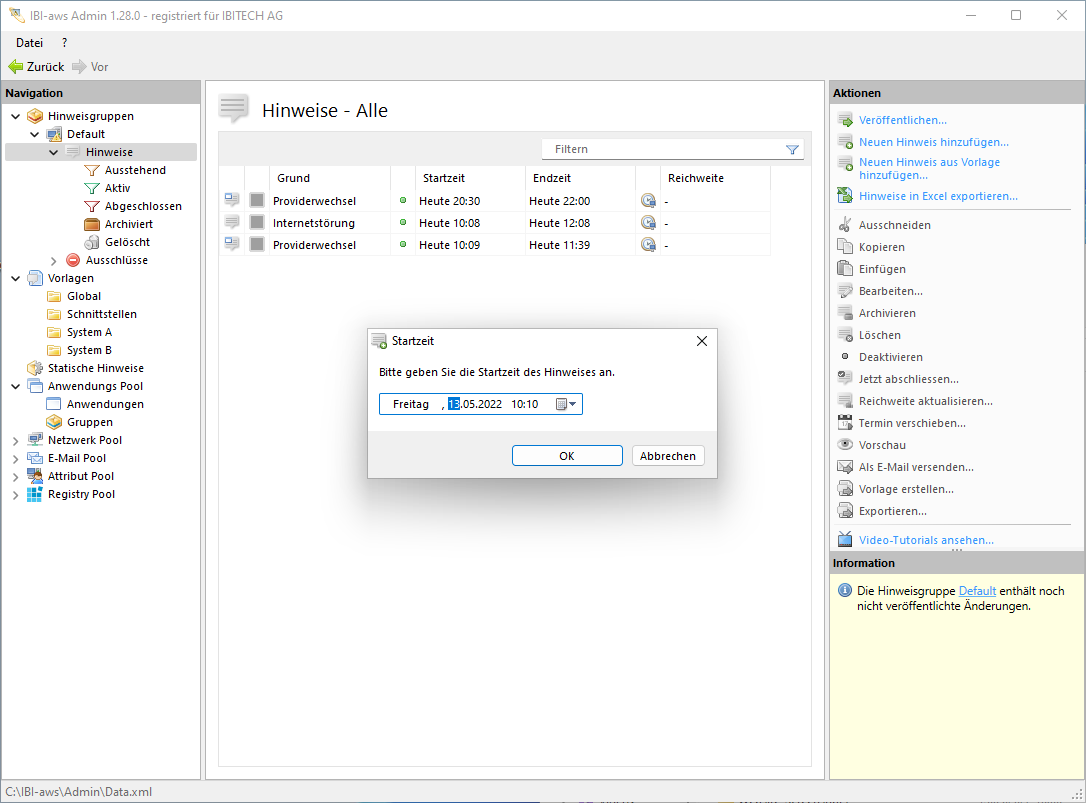Open the Datei menu

point(29,43)
